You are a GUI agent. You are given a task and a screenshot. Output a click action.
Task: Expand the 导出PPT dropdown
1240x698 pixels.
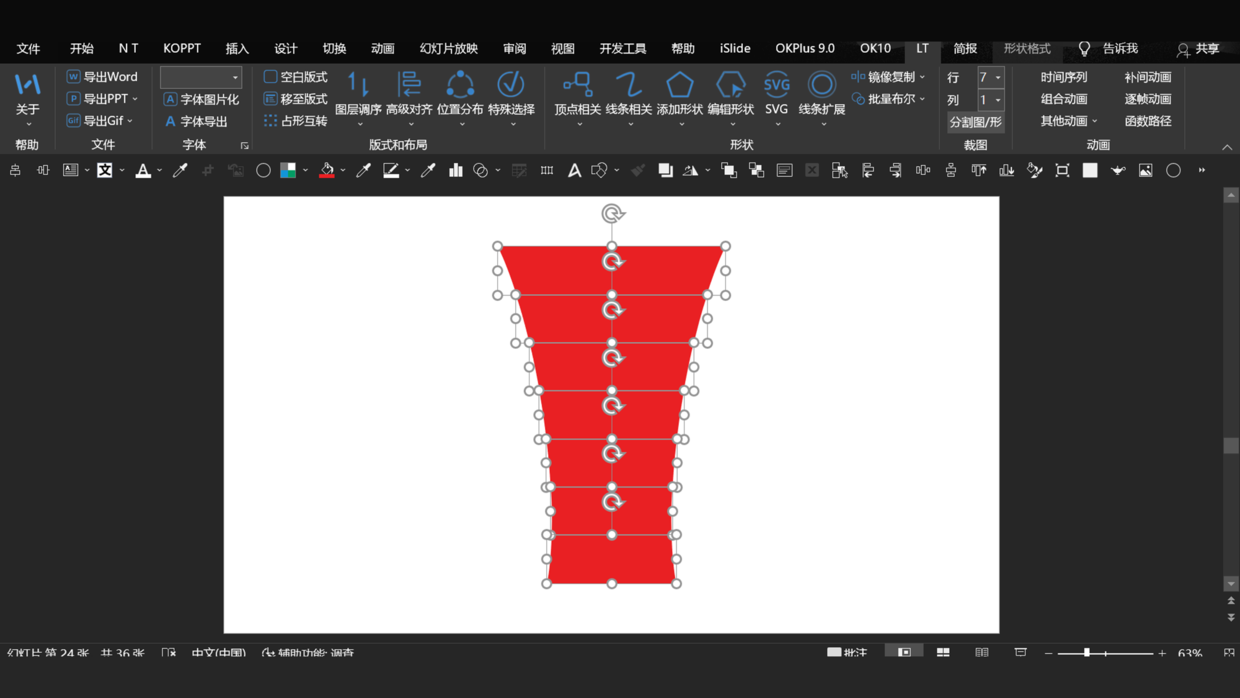pos(135,99)
